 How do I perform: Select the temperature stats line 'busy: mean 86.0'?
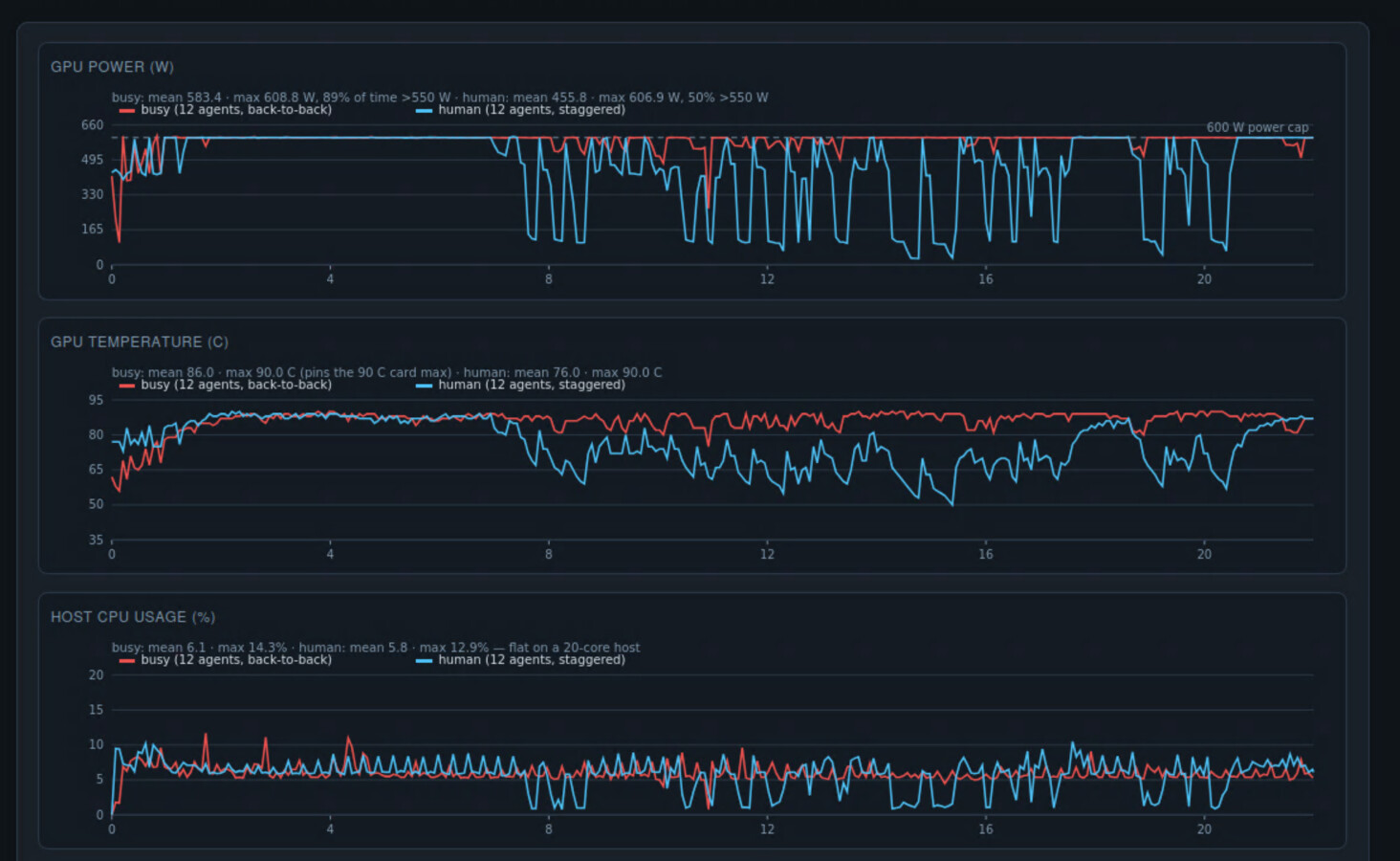pyautogui.click(x=386, y=372)
